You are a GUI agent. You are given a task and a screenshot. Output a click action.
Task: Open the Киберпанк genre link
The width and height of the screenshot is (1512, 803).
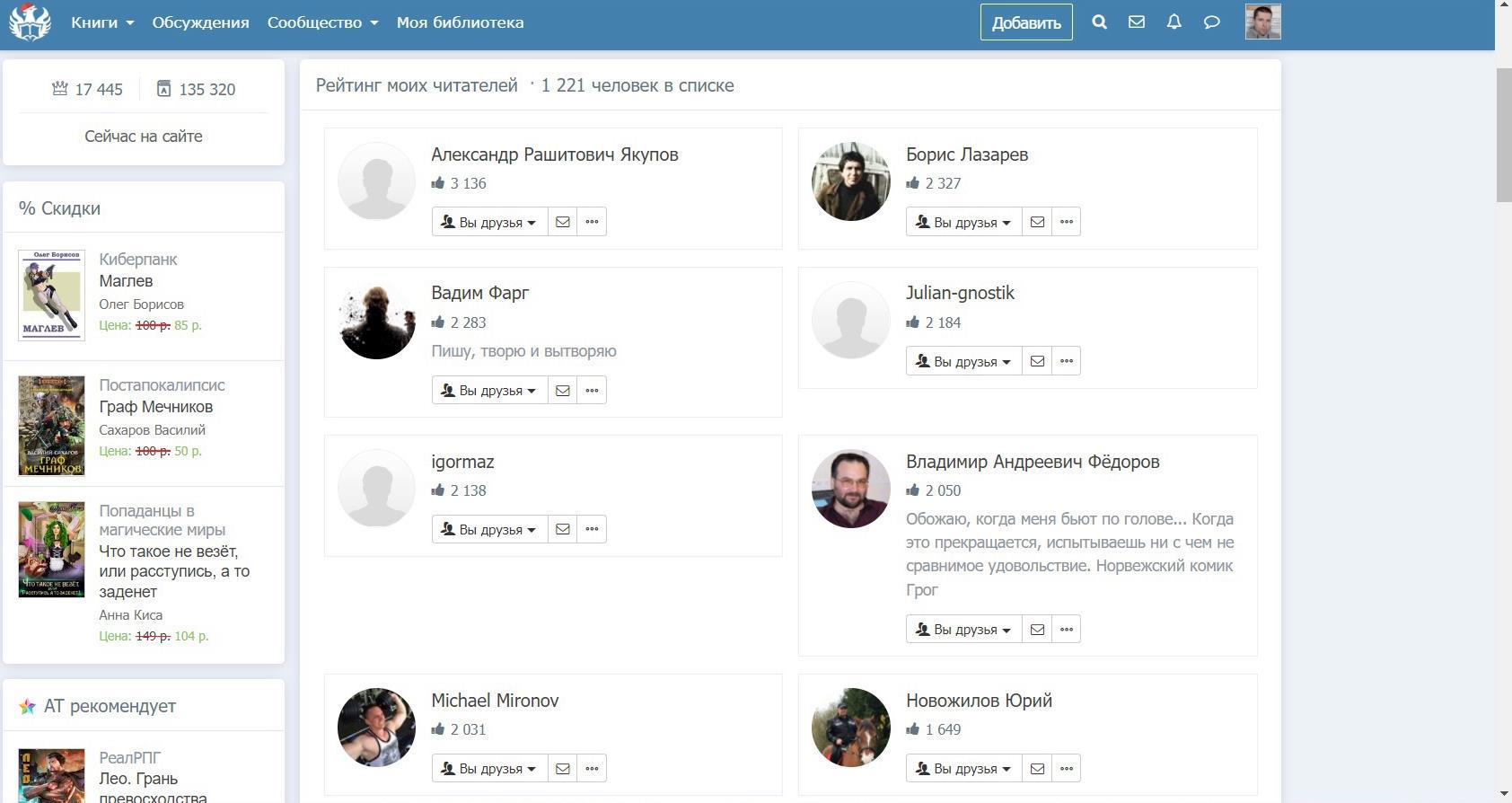[138, 260]
